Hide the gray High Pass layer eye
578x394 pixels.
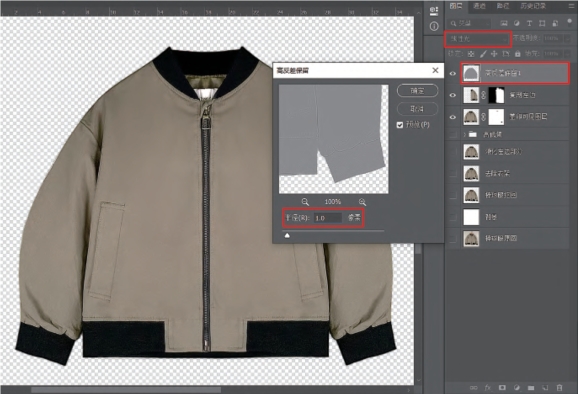pyautogui.click(x=453, y=74)
